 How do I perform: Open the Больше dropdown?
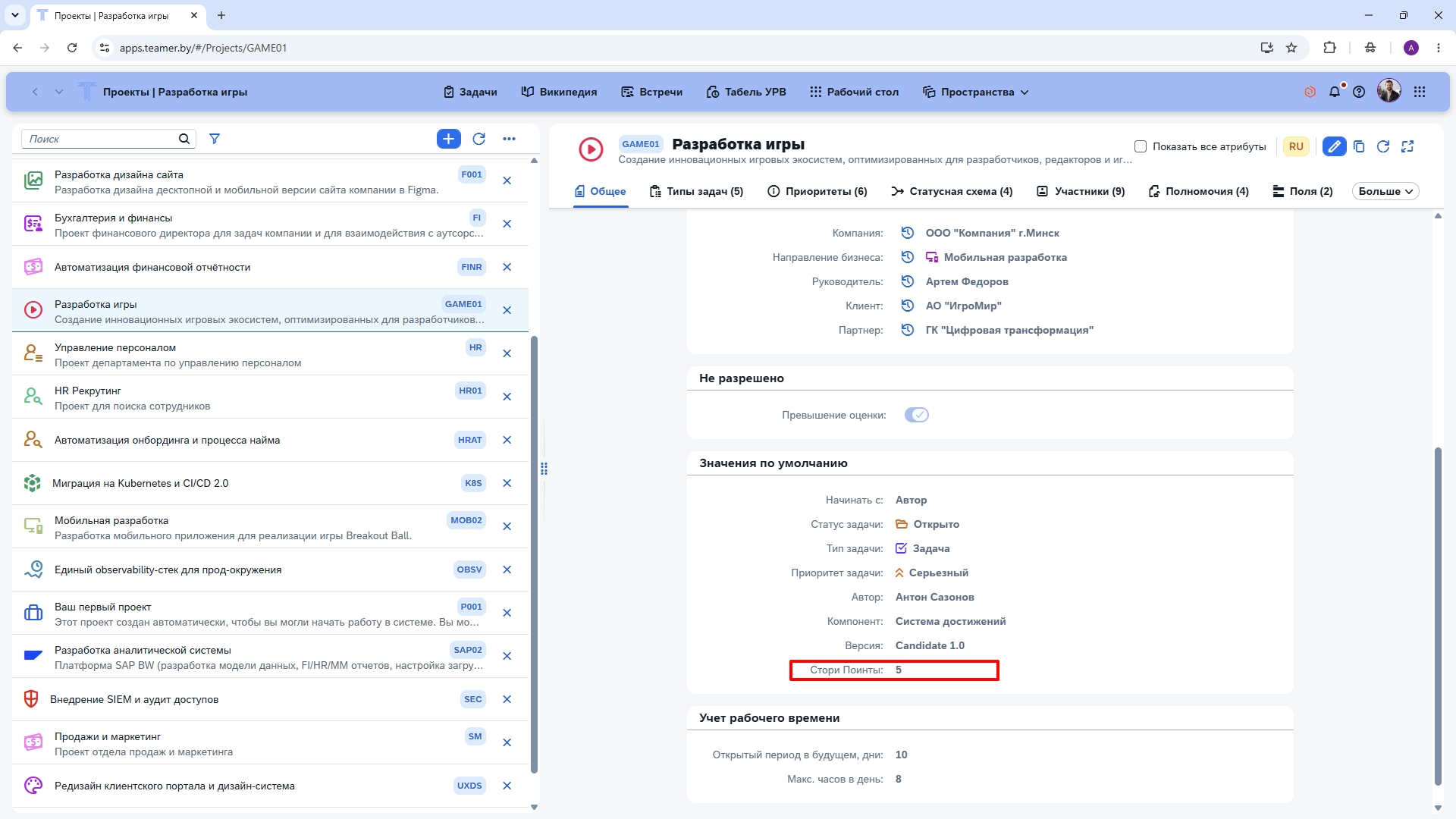point(1385,191)
